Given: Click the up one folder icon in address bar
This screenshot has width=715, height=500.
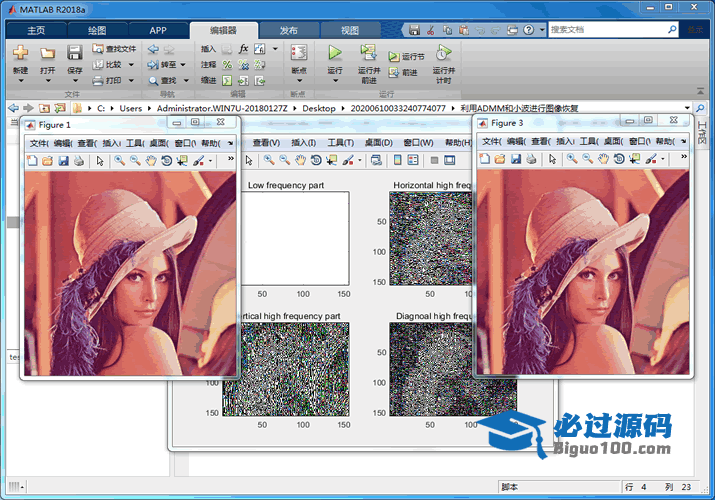Looking at the screenshot, I should pyautogui.click(x=44, y=108).
